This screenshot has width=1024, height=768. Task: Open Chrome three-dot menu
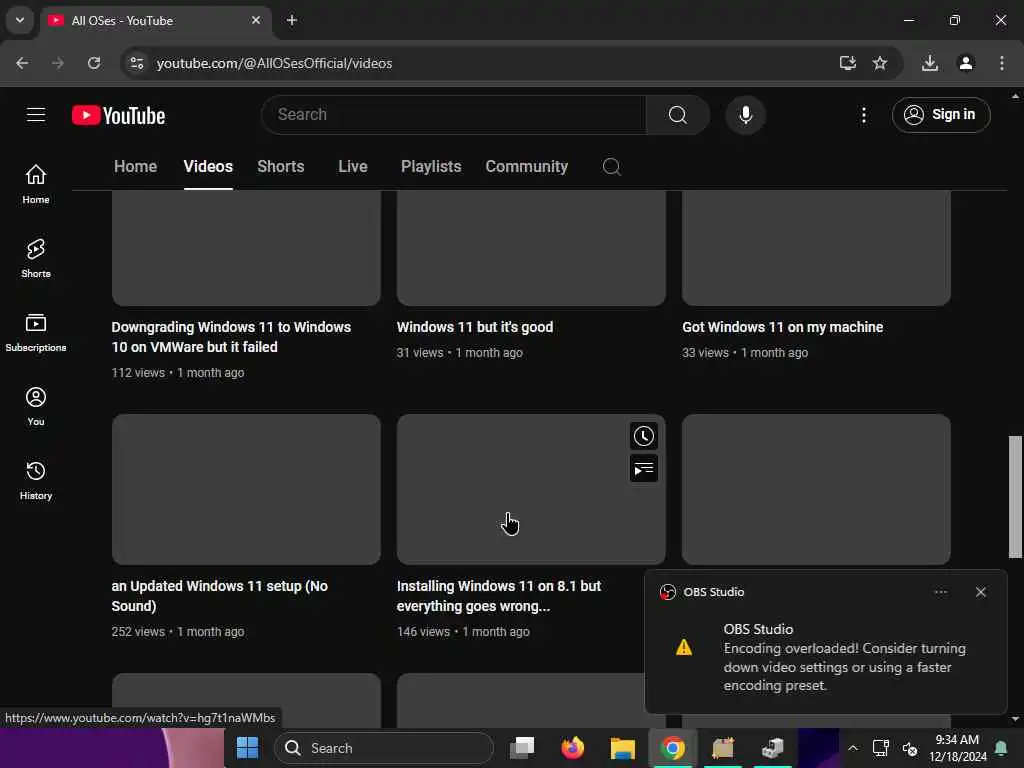(x=1002, y=63)
